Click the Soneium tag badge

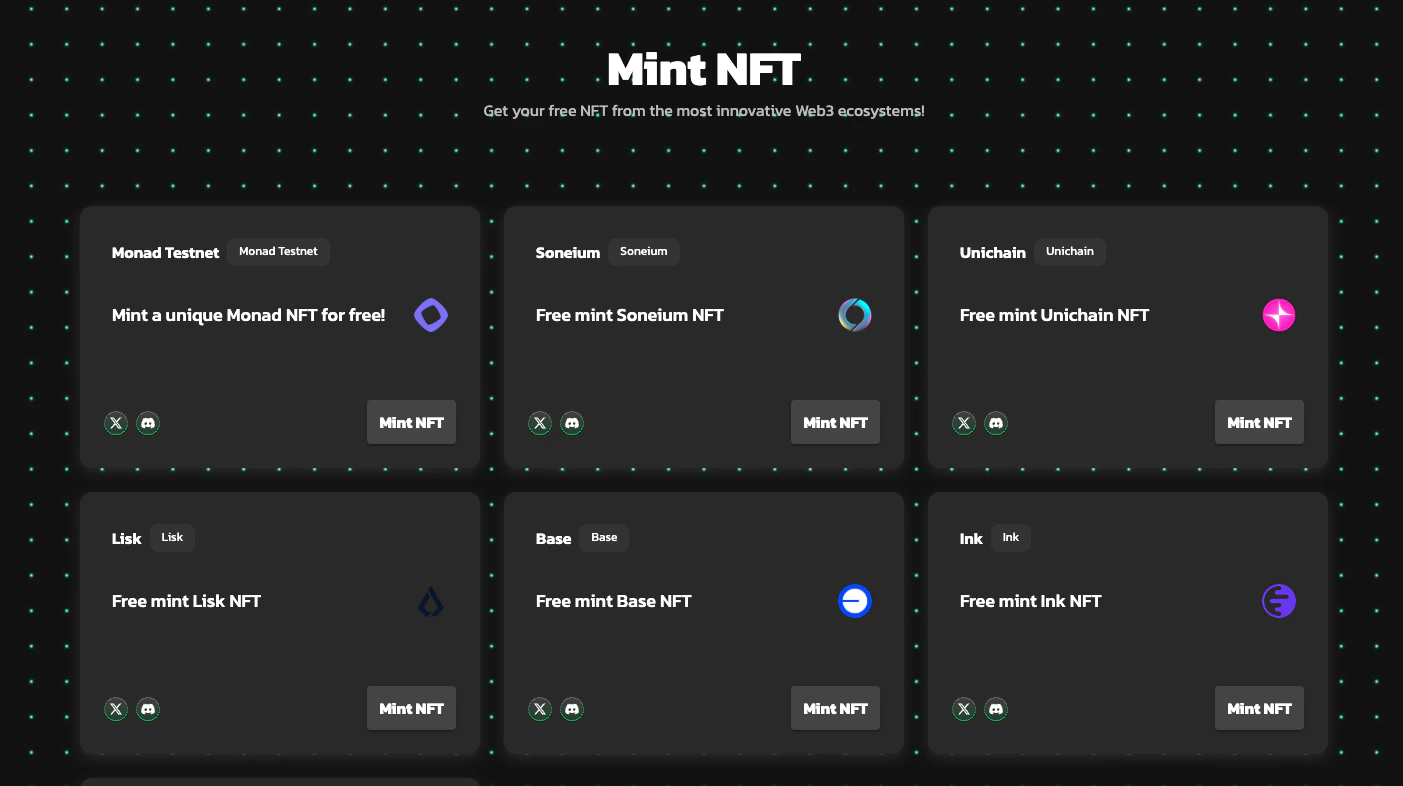[x=644, y=252]
